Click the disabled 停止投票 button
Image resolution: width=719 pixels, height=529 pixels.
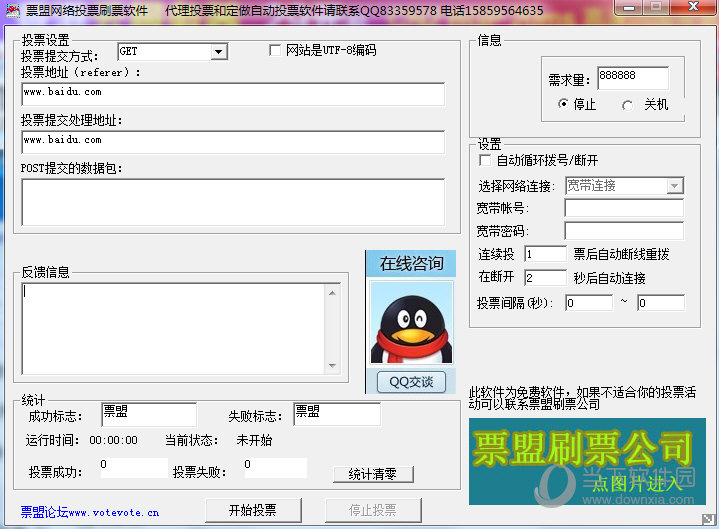(x=373, y=510)
